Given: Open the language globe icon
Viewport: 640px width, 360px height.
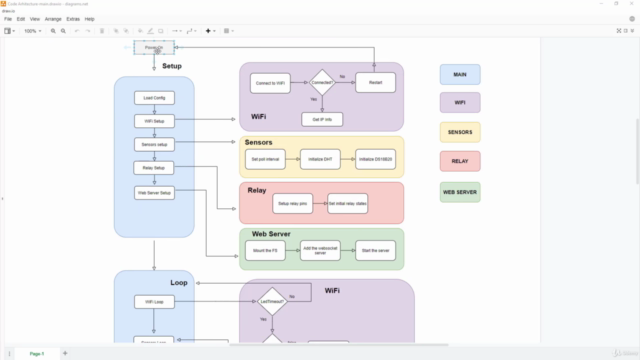Looking at the screenshot, I should click(x=632, y=19).
